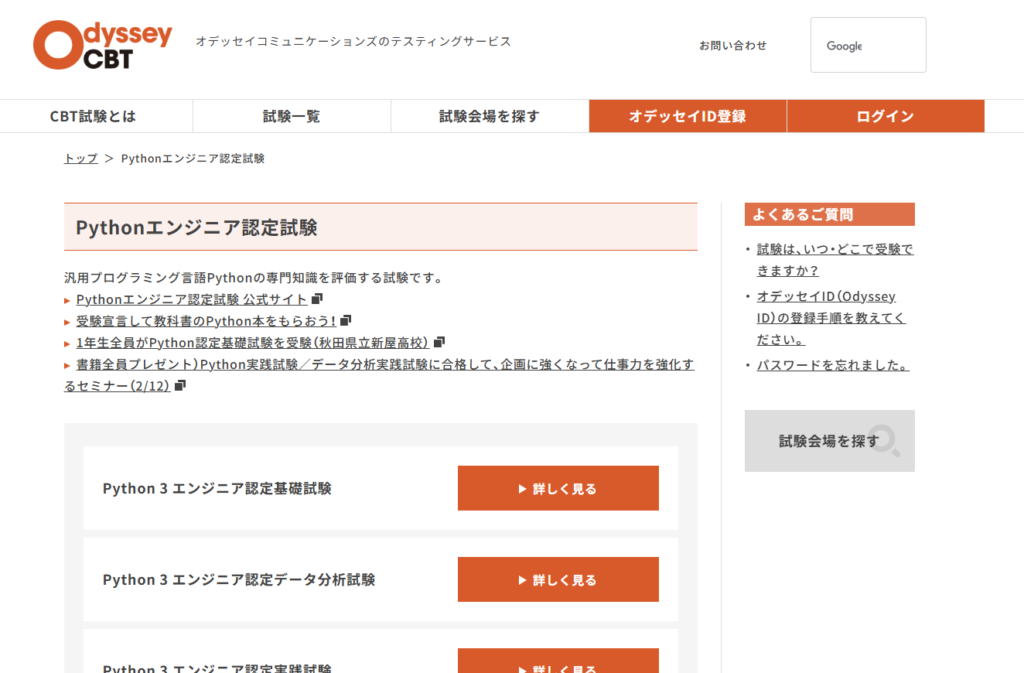Open Pythonエンジニア認定試験 公式サイト link
The height and width of the screenshot is (673, 1024).
tap(191, 299)
